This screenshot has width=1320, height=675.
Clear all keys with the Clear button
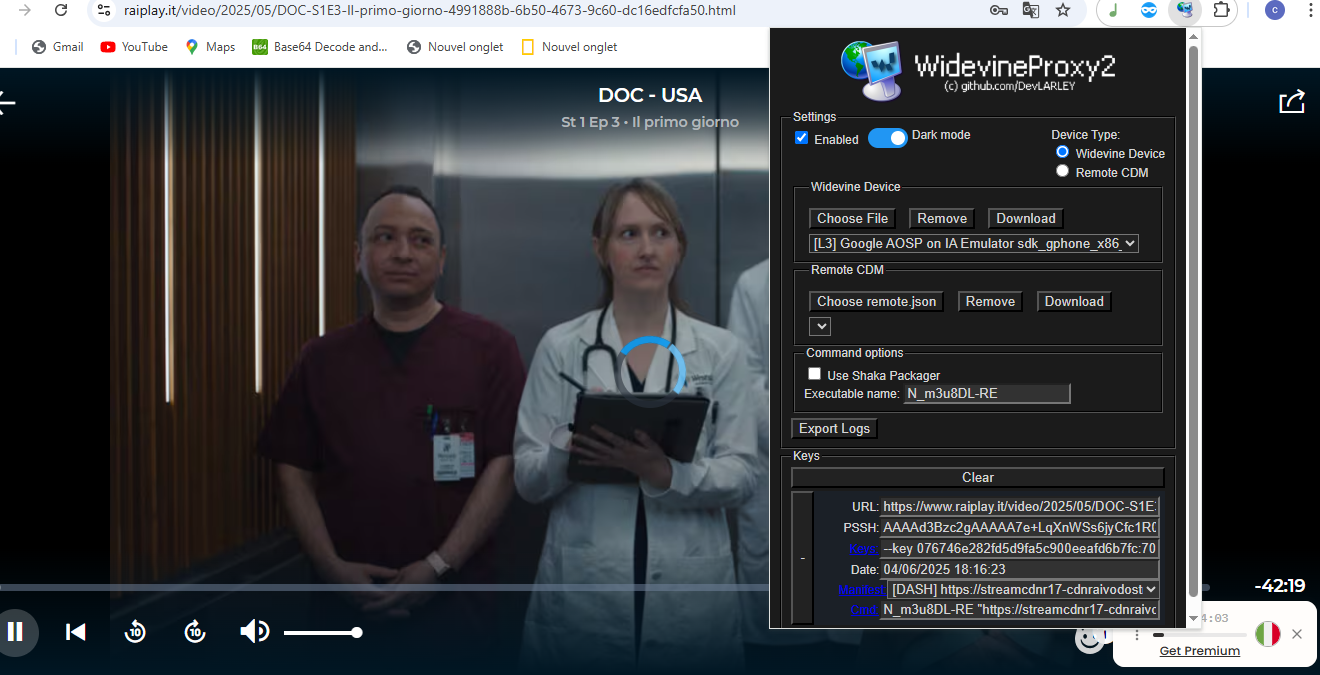coord(978,477)
